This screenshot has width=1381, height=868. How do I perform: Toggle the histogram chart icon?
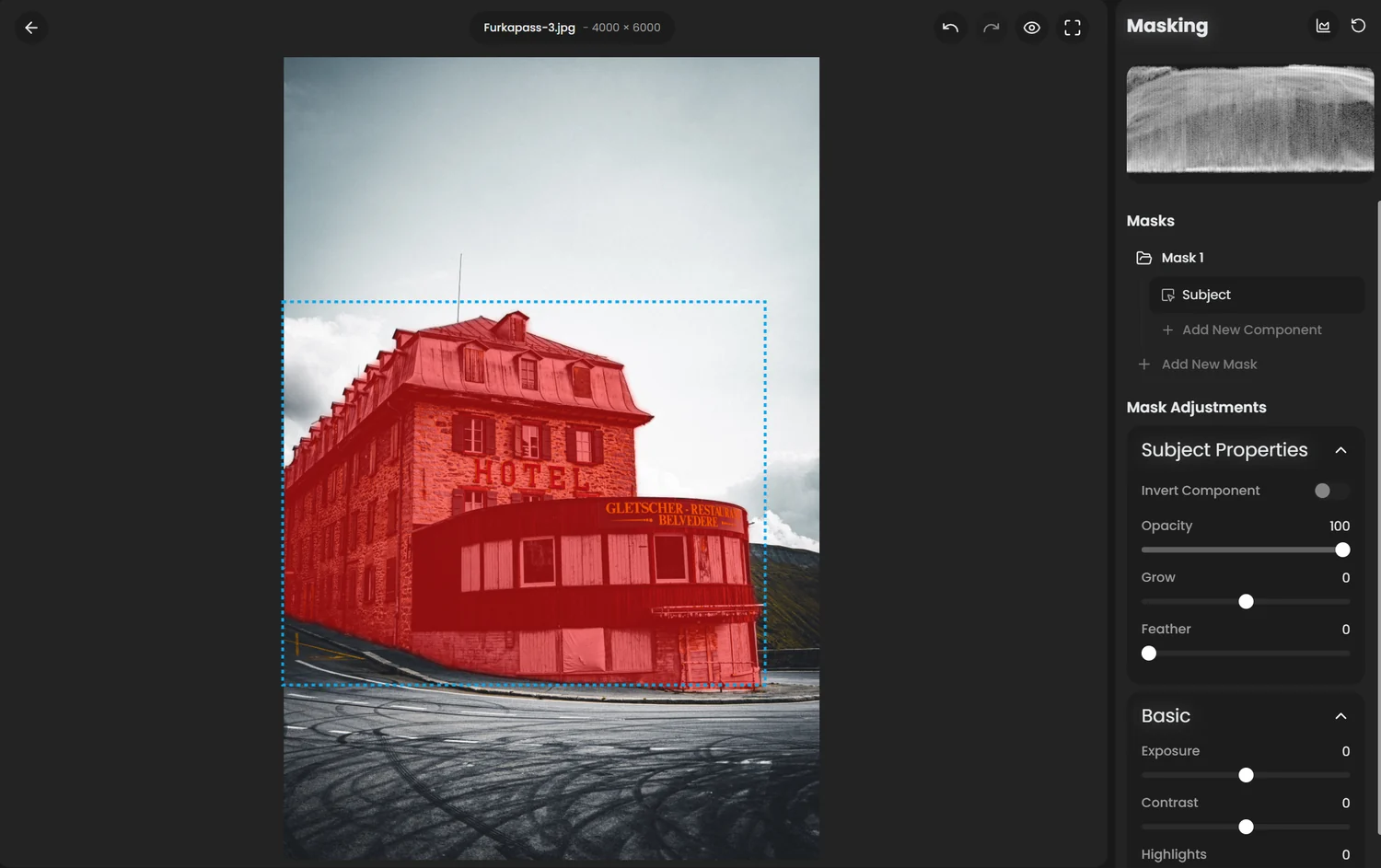1323,26
